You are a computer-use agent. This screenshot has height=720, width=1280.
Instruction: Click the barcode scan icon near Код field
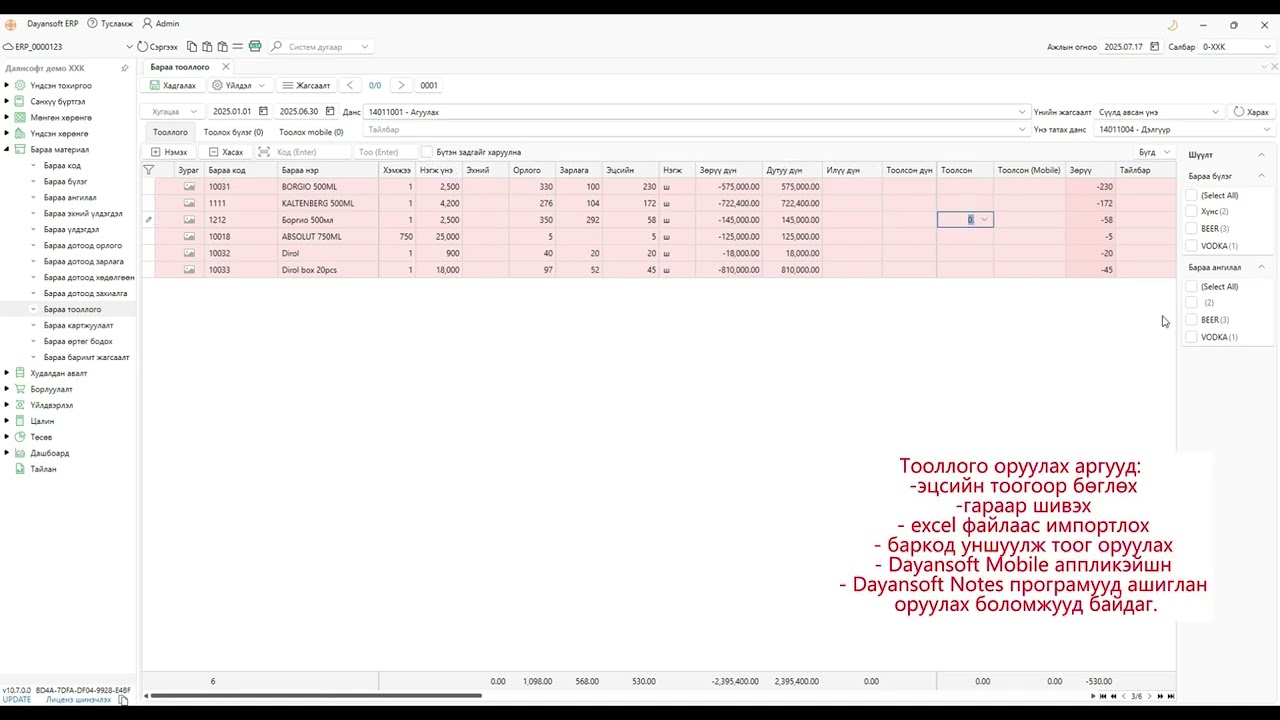264,152
